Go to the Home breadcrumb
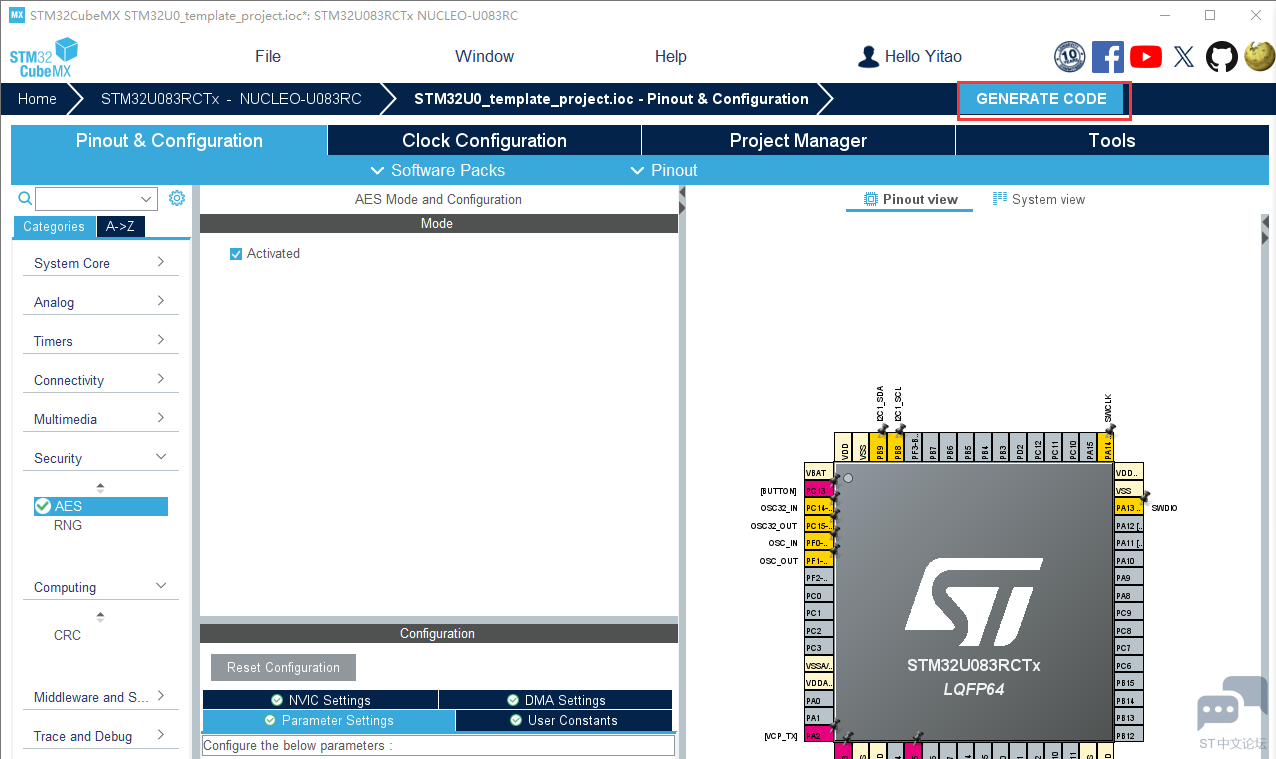The height and width of the screenshot is (759, 1276). pos(37,99)
